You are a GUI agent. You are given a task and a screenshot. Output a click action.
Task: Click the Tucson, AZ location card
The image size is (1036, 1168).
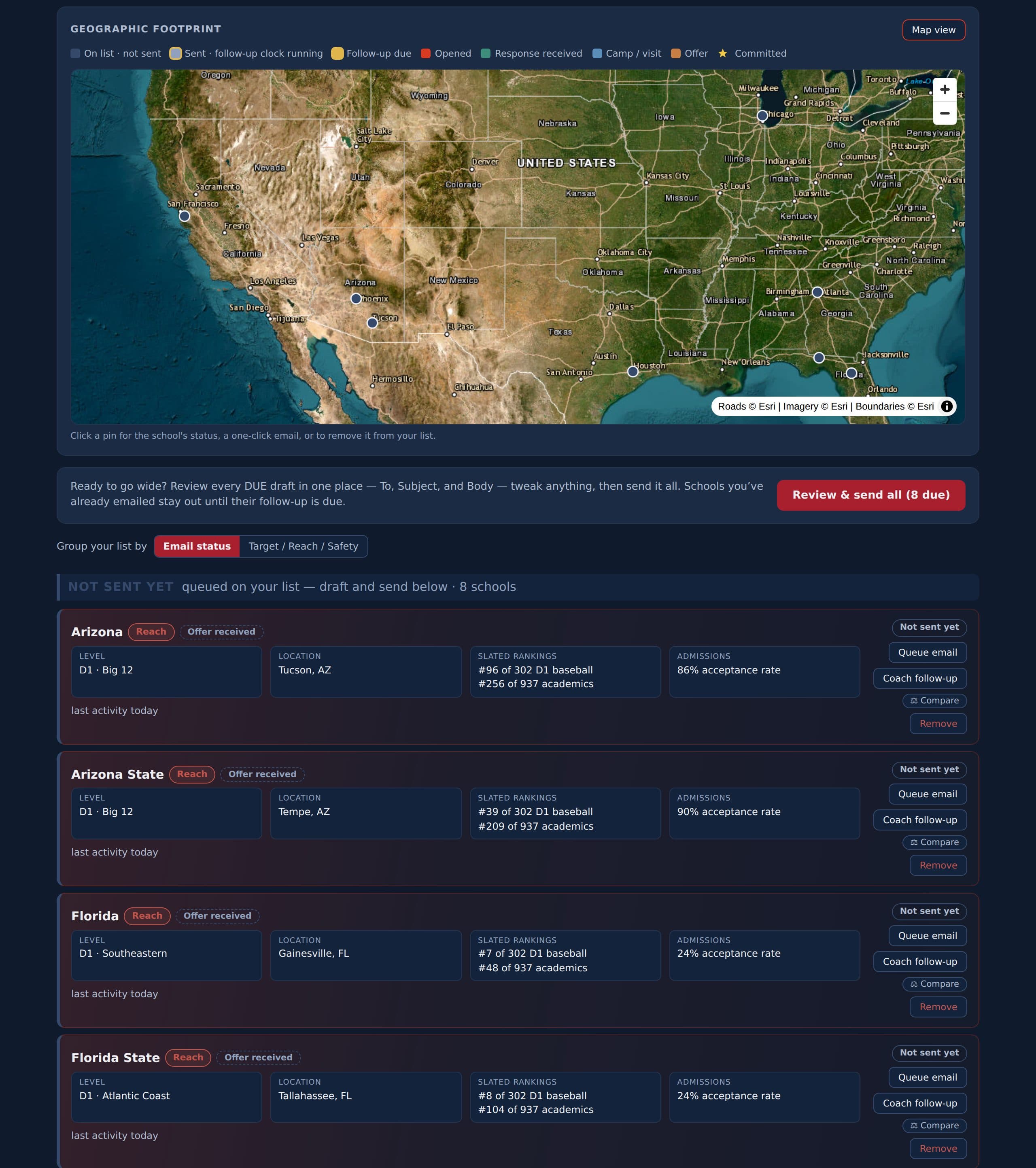coord(366,671)
